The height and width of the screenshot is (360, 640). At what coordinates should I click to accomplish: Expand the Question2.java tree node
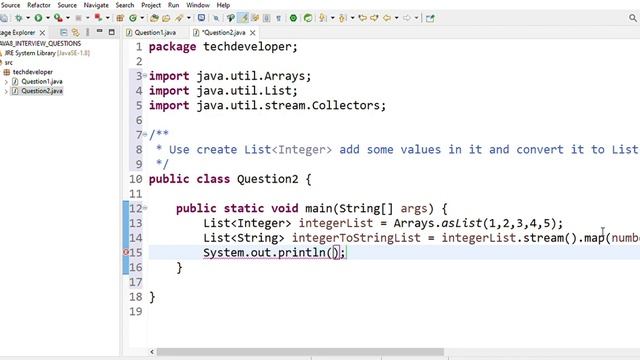pos(6,91)
